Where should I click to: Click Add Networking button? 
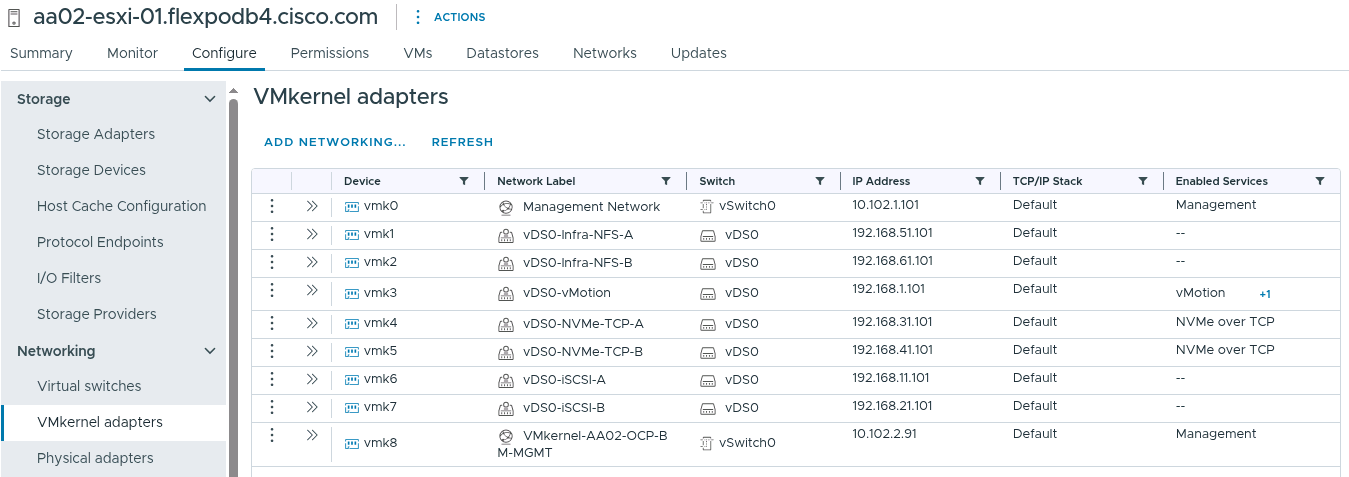coord(335,142)
